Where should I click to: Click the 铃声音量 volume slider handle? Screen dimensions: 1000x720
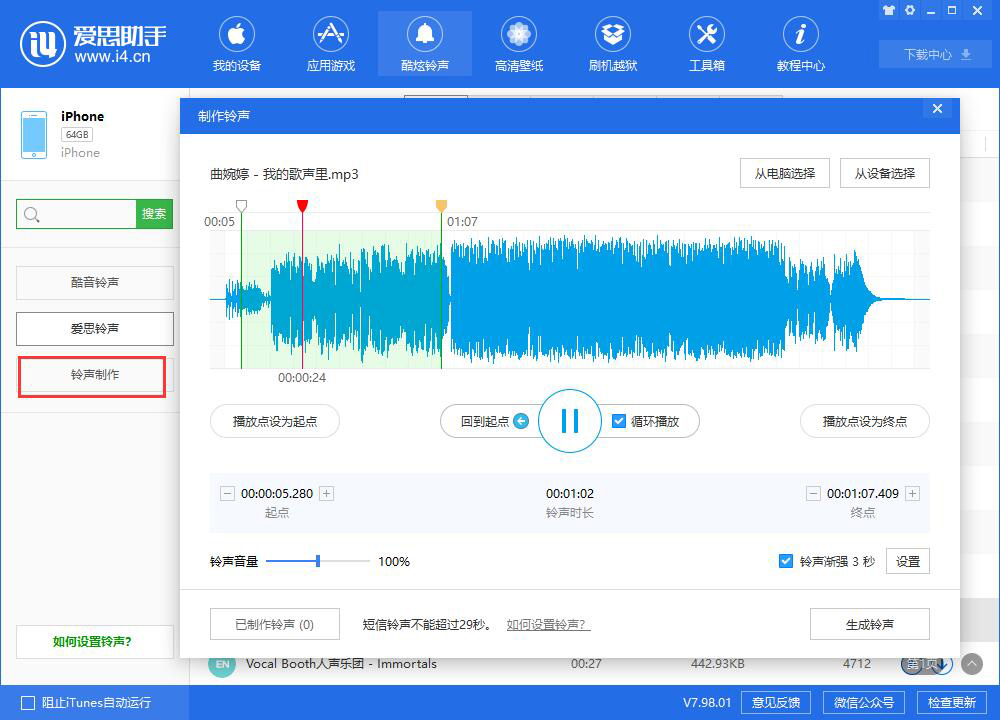pyautogui.click(x=316, y=561)
